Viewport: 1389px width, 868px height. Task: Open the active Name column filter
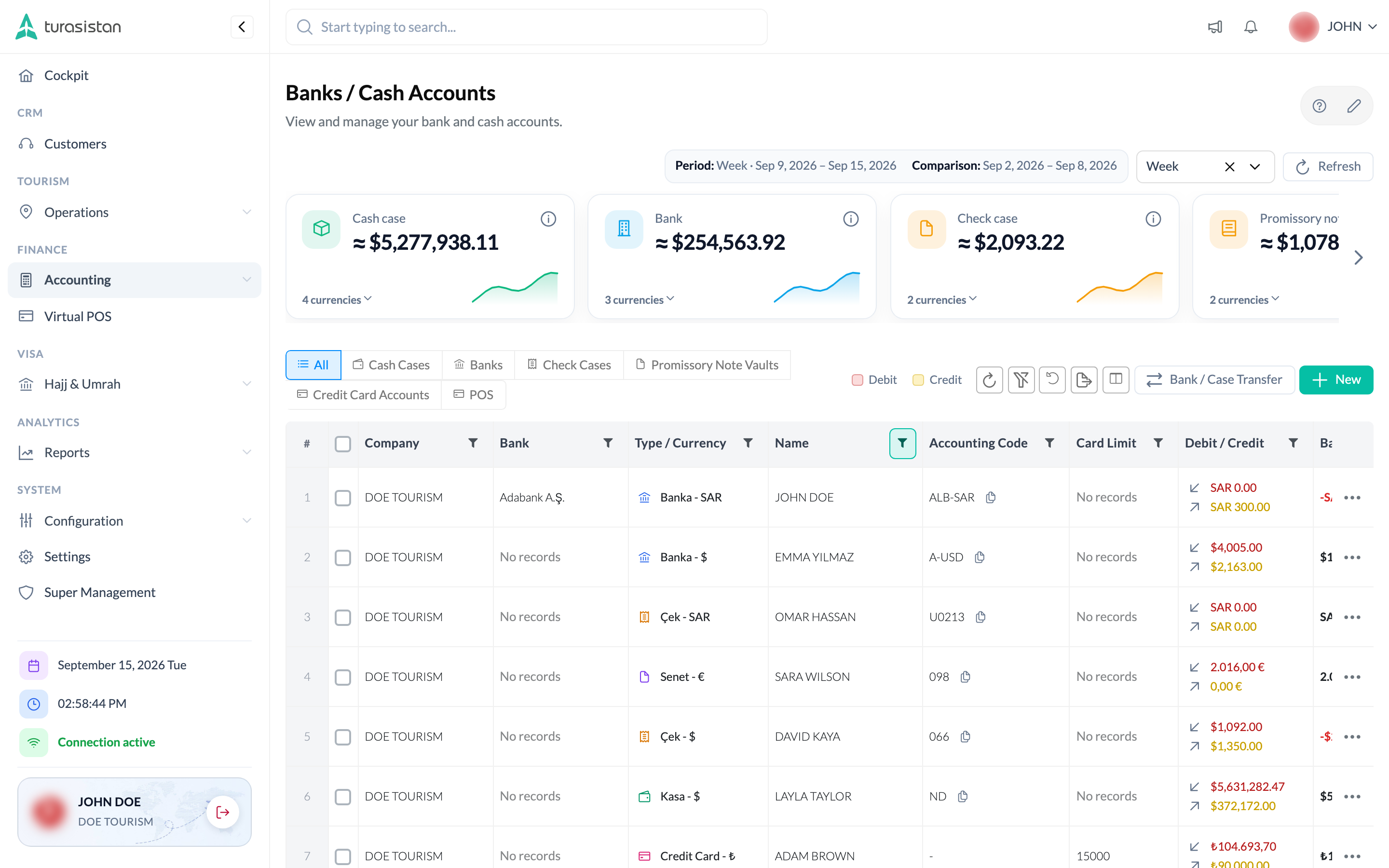[902, 443]
